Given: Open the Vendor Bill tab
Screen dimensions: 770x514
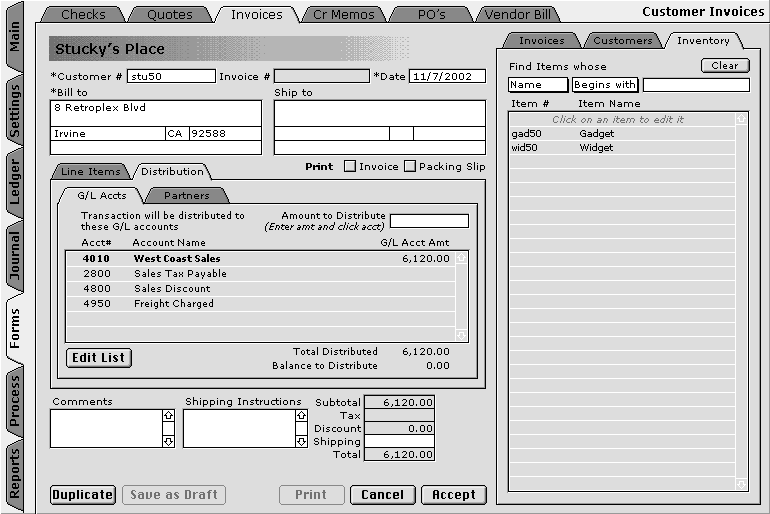Looking at the screenshot, I should [x=518, y=15].
